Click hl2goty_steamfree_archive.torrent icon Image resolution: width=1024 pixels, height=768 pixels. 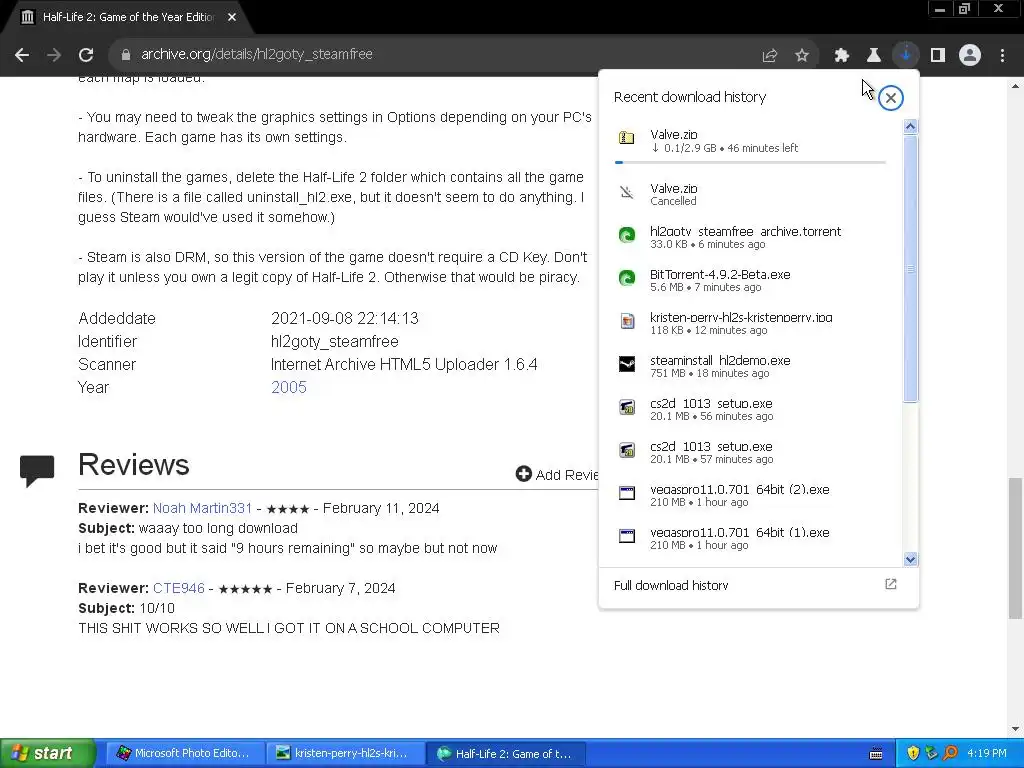[627, 235]
